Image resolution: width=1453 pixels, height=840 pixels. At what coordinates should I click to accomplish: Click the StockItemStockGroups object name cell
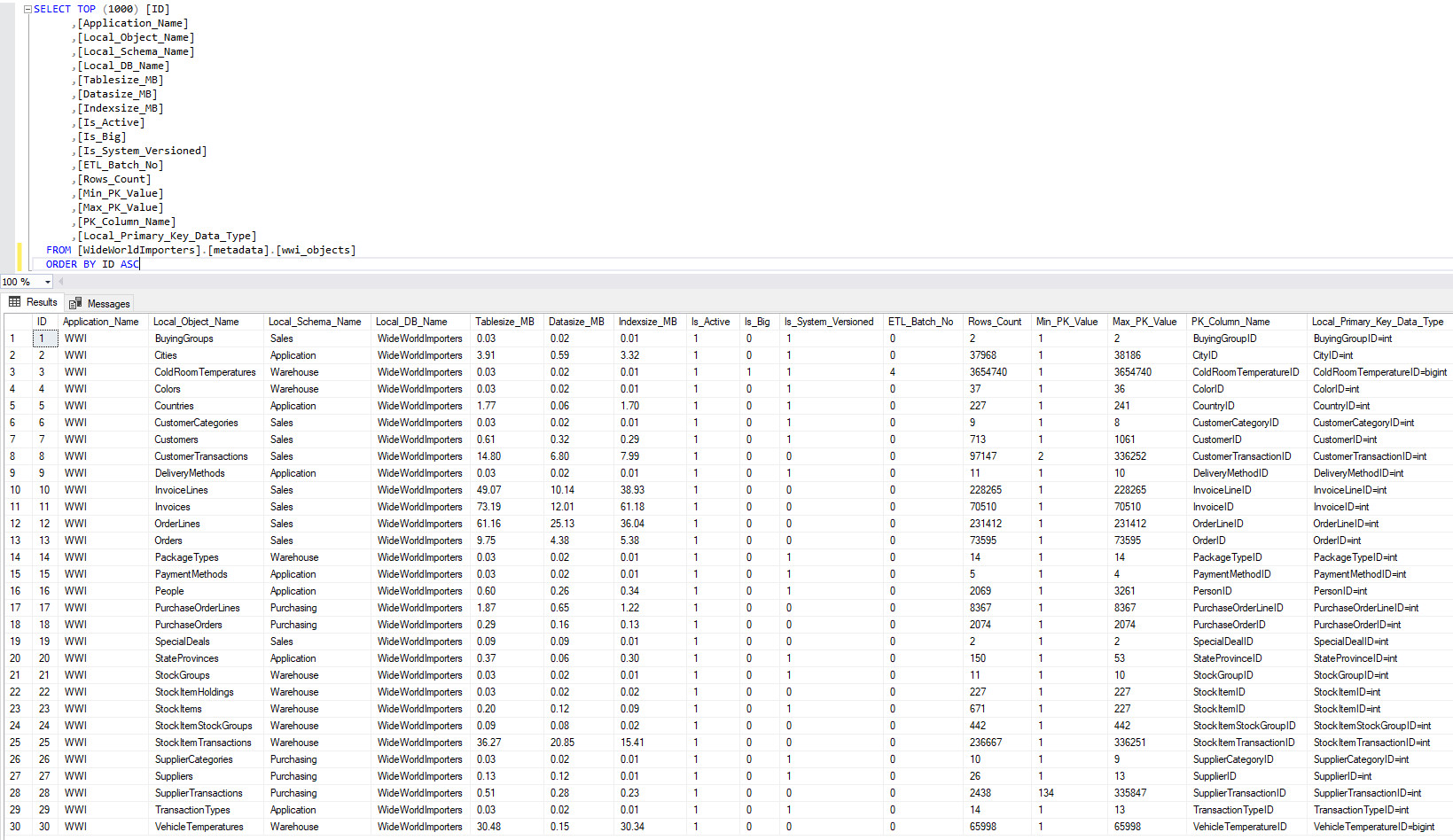click(206, 726)
